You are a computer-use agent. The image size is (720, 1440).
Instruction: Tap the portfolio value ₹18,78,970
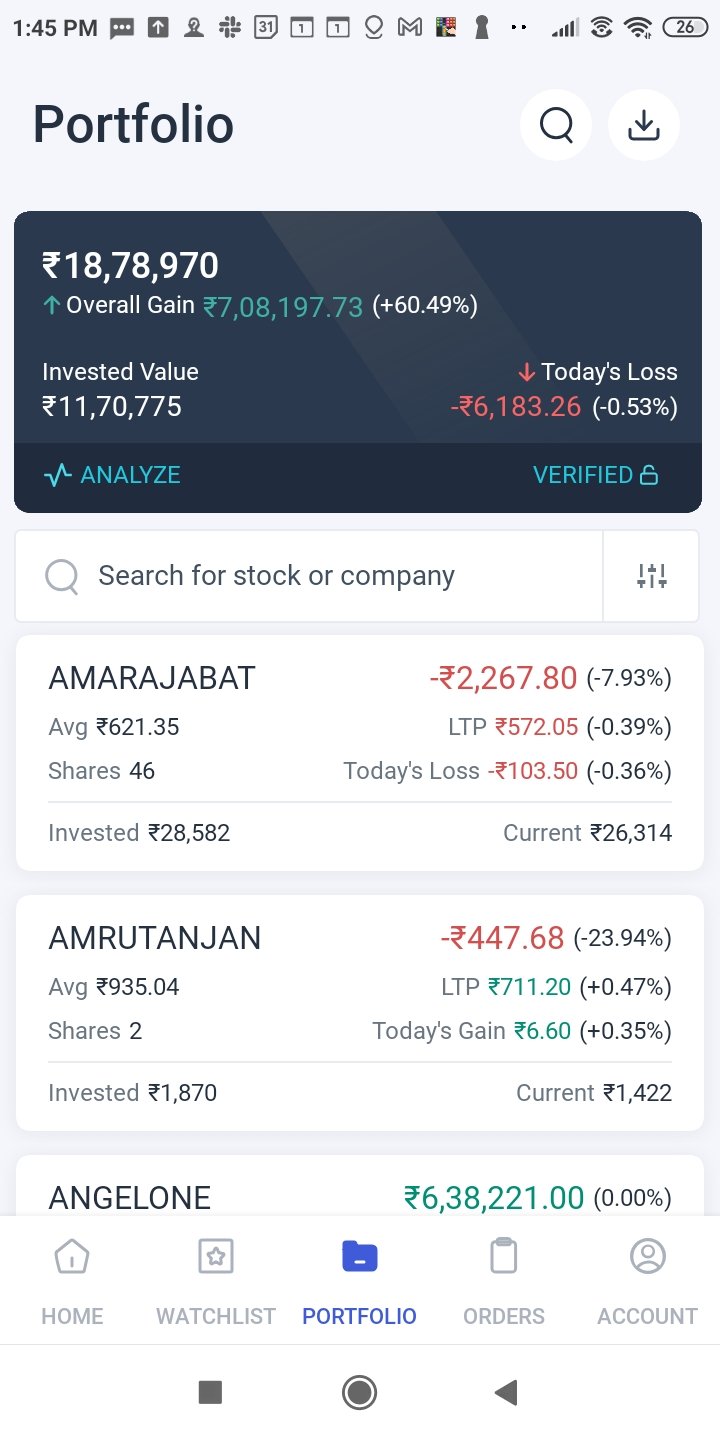(x=130, y=266)
